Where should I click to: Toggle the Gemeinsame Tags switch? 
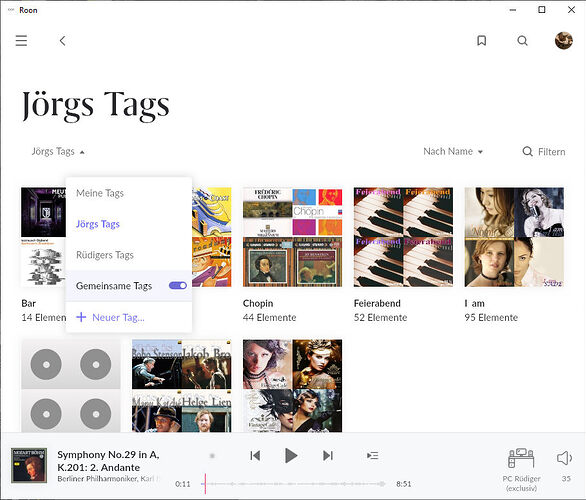pyautogui.click(x=178, y=286)
